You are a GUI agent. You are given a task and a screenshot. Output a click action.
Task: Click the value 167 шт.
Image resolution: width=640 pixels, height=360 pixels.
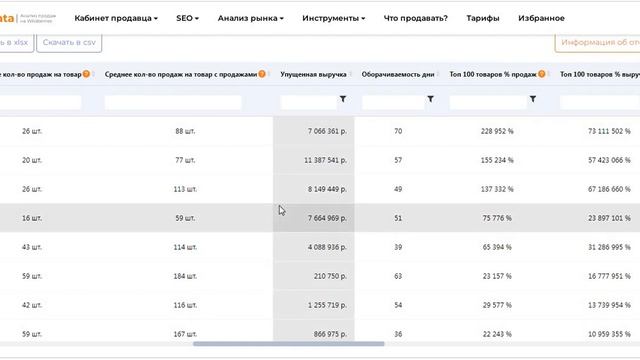coord(185,334)
